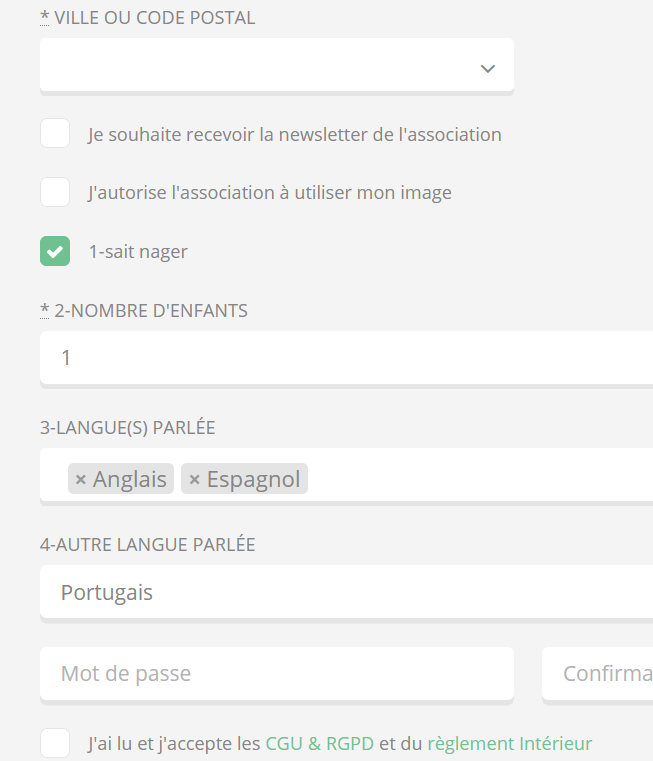Click the Espagnol language tag
The image size is (653, 761).
(x=254, y=480)
